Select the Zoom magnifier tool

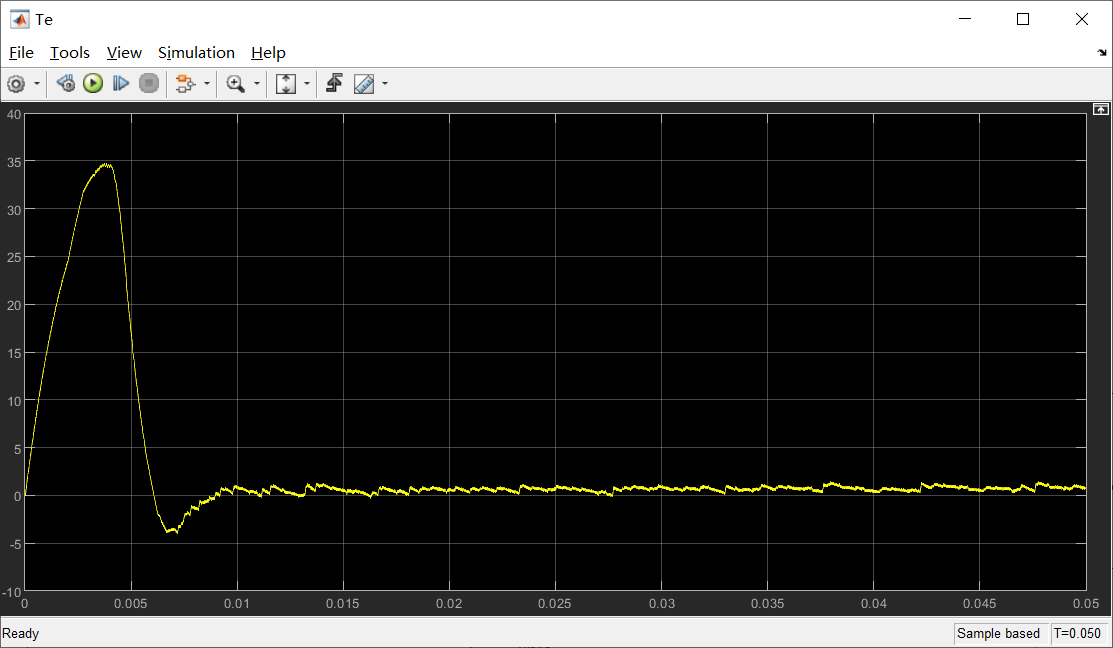pyautogui.click(x=236, y=84)
